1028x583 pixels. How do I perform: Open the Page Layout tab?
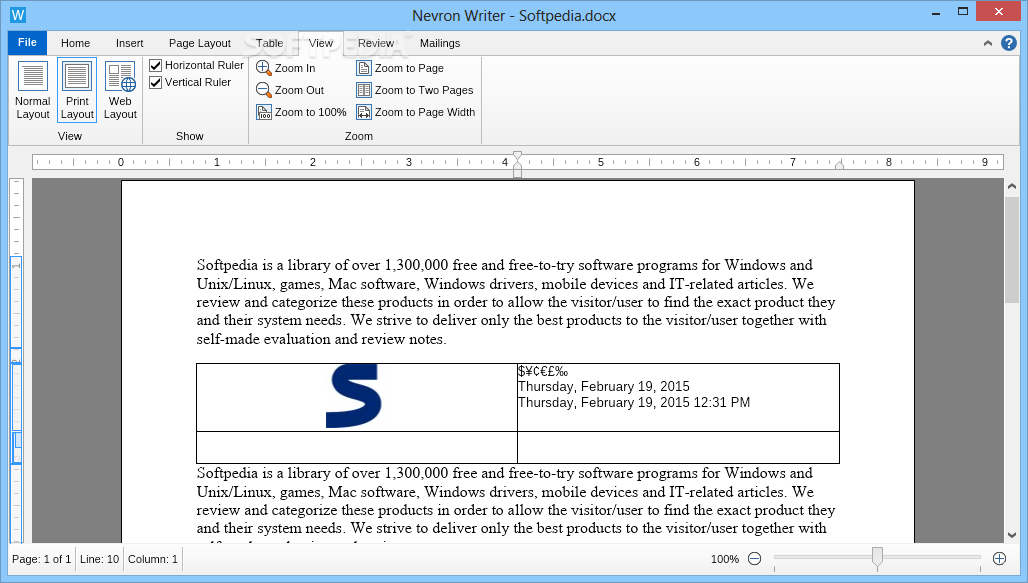[x=199, y=43]
